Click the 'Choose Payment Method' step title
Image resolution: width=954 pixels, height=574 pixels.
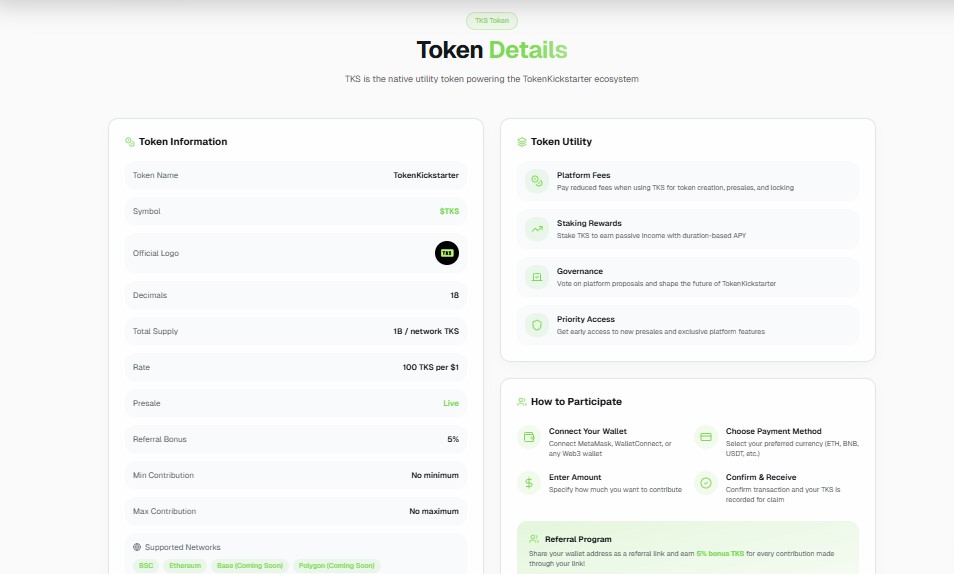[x=773, y=431]
